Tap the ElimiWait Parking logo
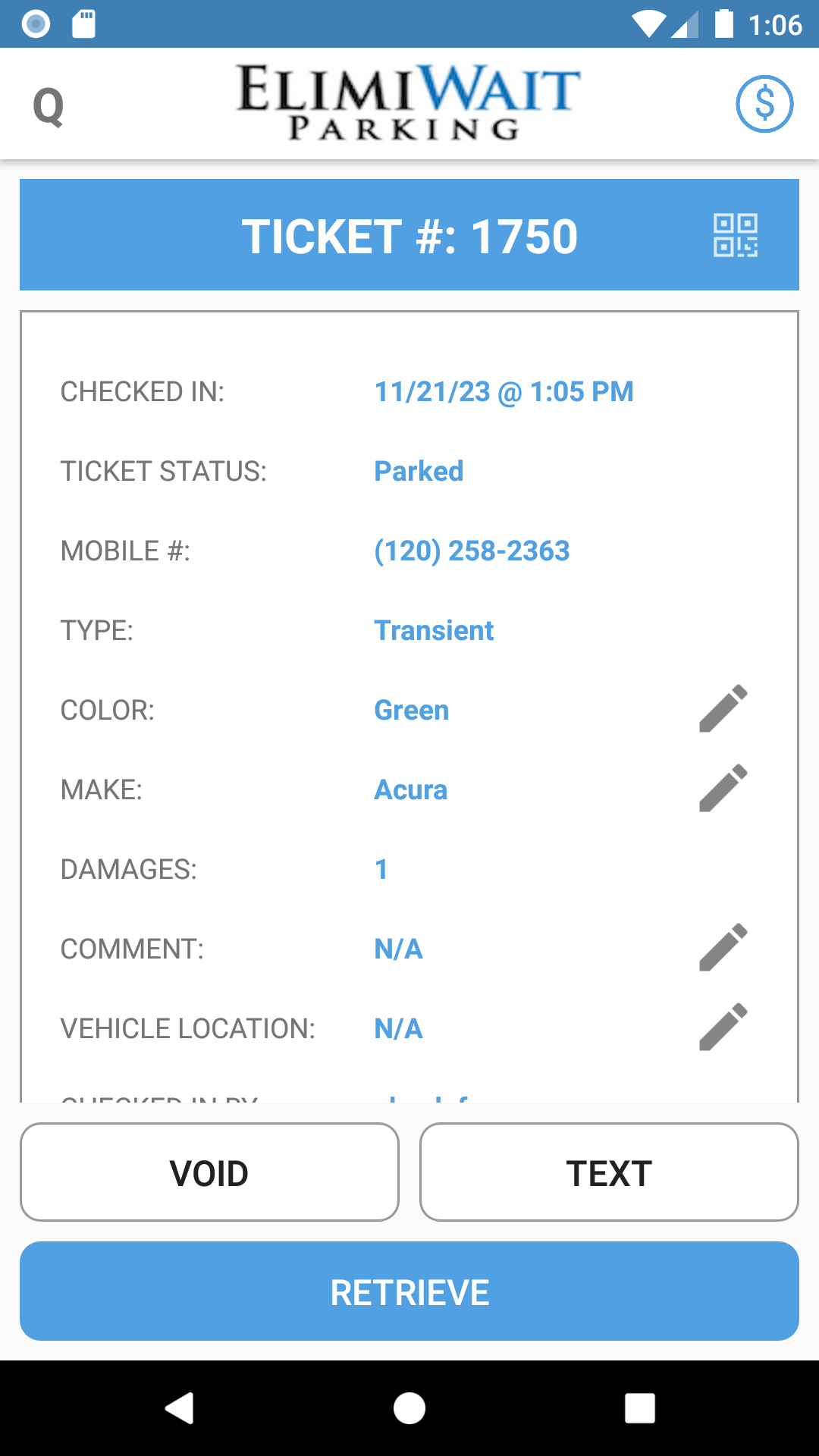 pos(408,103)
